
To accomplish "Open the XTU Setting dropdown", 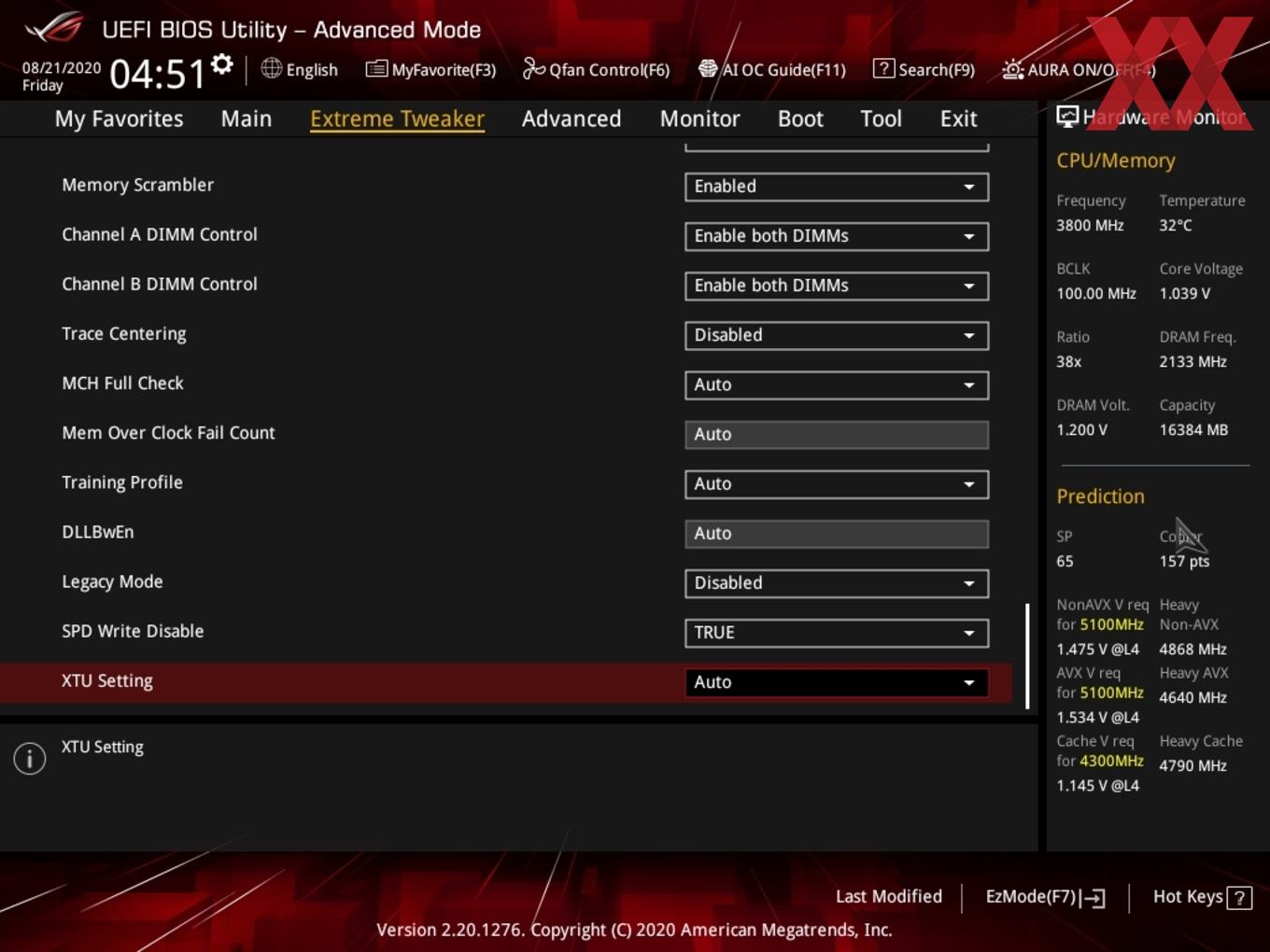I will point(837,681).
